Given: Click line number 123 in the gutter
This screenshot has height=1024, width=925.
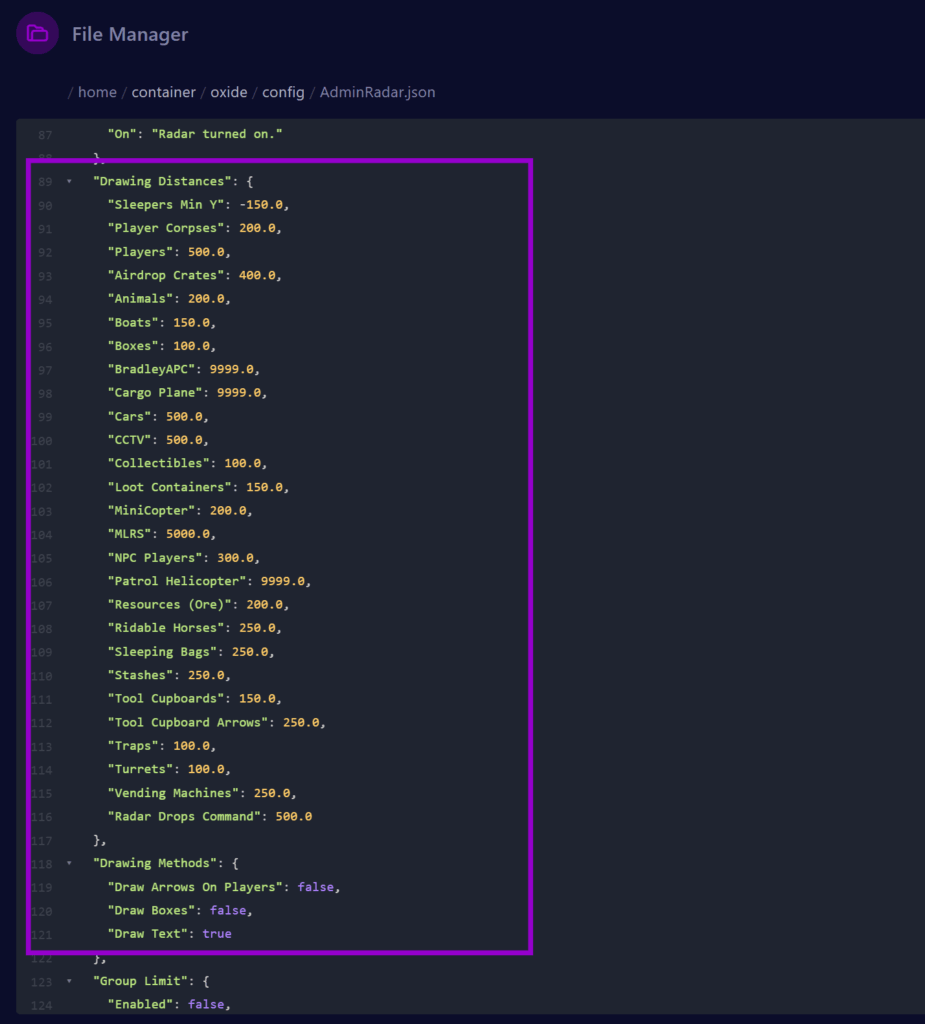Looking at the screenshot, I should tap(42, 982).
